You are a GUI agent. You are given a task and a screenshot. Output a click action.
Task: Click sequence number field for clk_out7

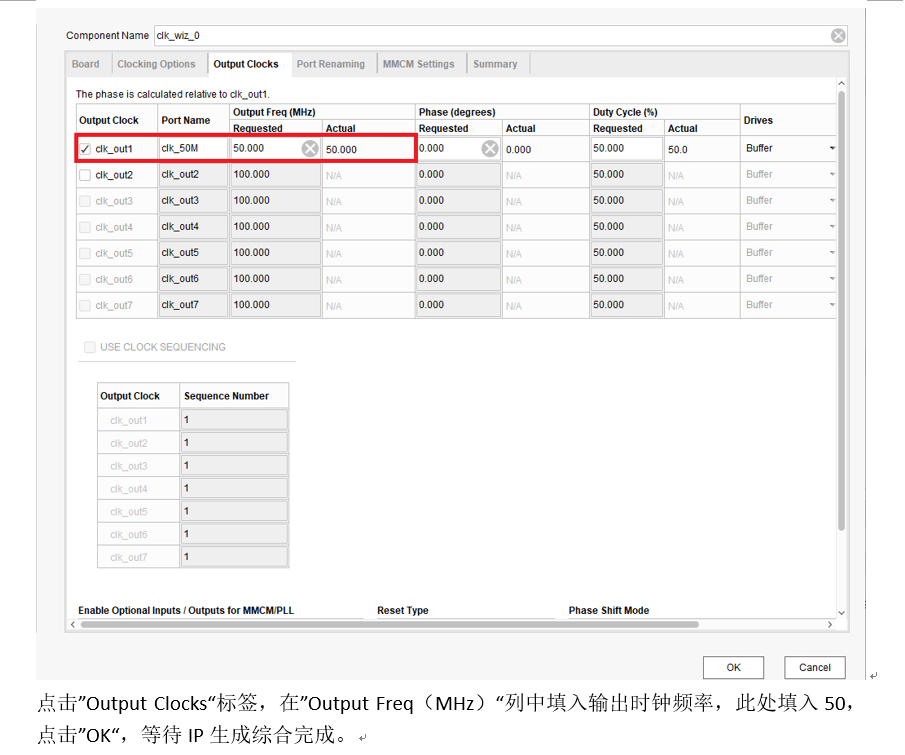pyautogui.click(x=234, y=557)
